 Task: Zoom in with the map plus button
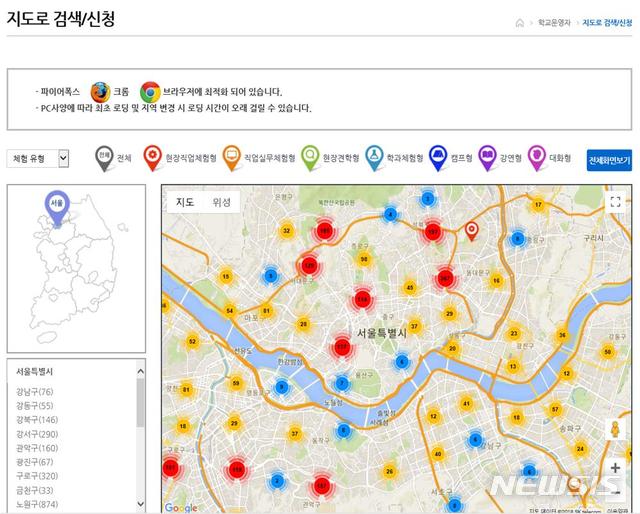pyautogui.click(x=615, y=468)
